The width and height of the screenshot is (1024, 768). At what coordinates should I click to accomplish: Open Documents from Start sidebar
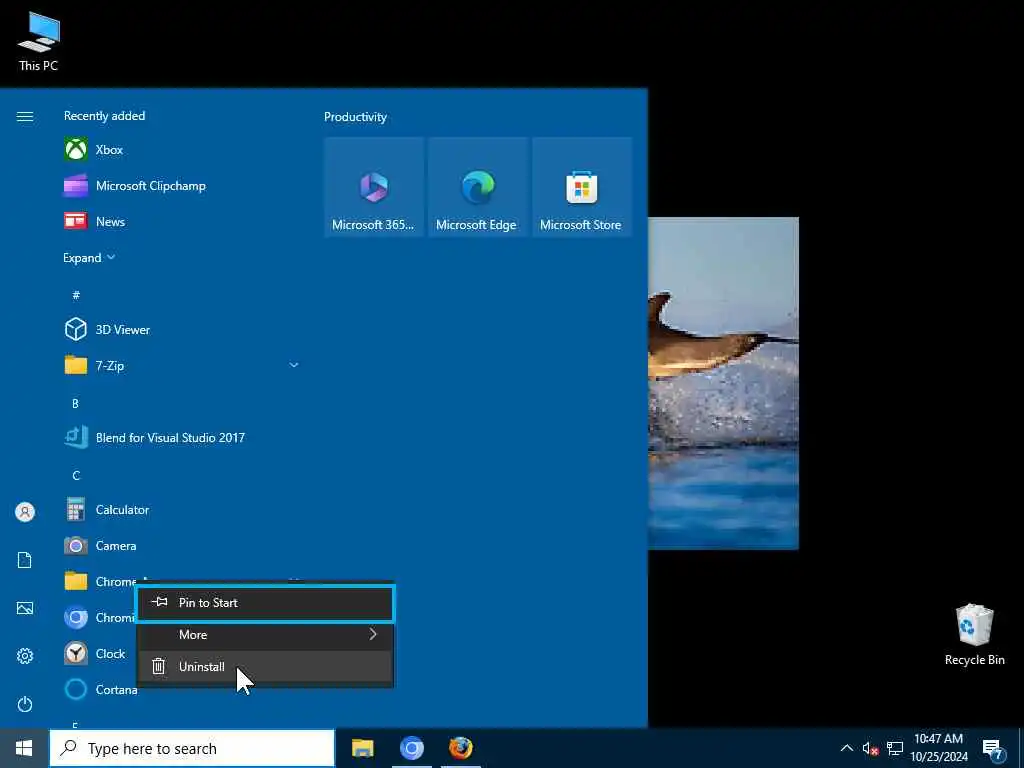point(25,560)
